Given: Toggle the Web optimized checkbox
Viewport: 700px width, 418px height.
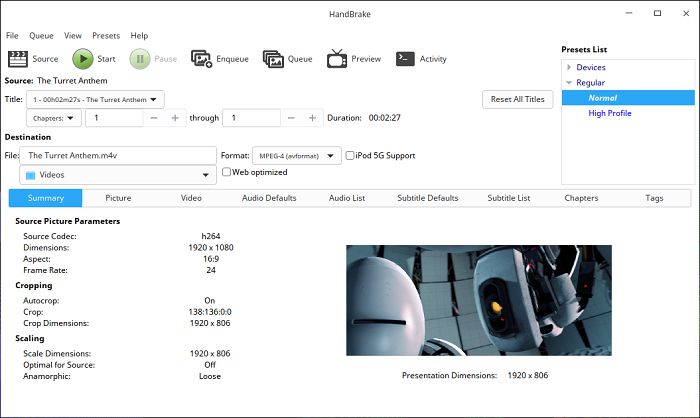Looking at the screenshot, I should 227,172.
